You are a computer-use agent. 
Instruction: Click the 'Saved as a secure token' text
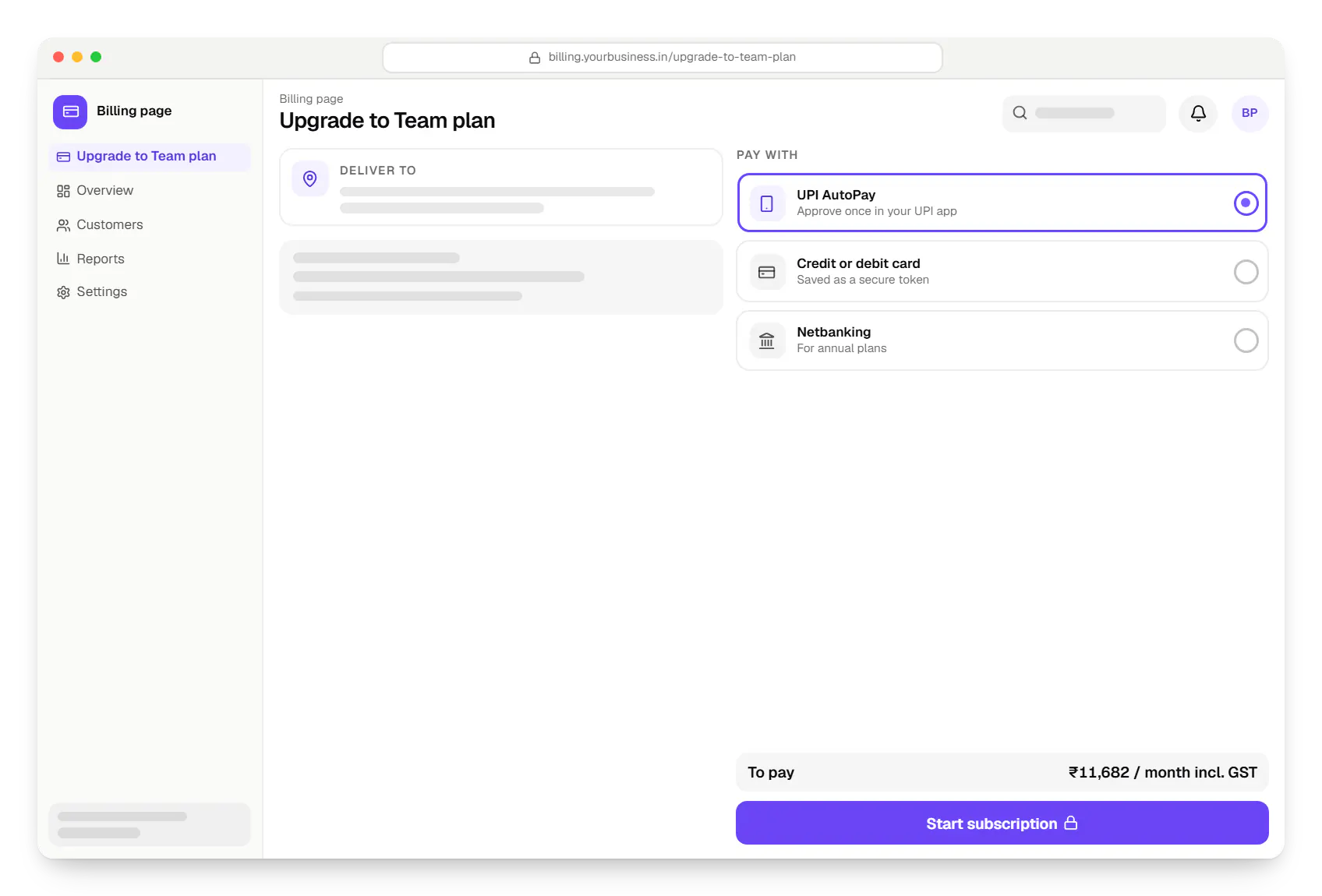point(862,280)
